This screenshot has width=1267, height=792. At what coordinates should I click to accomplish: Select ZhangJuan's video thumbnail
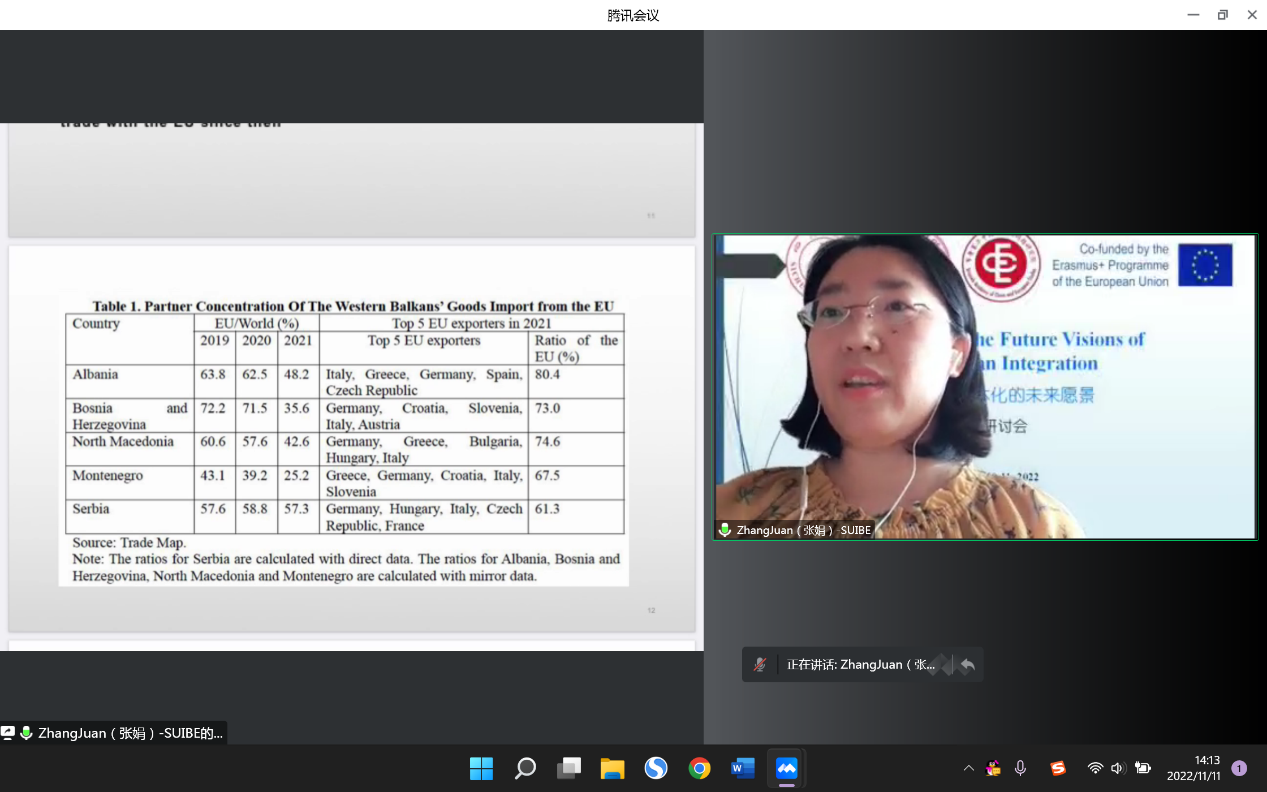coord(985,387)
